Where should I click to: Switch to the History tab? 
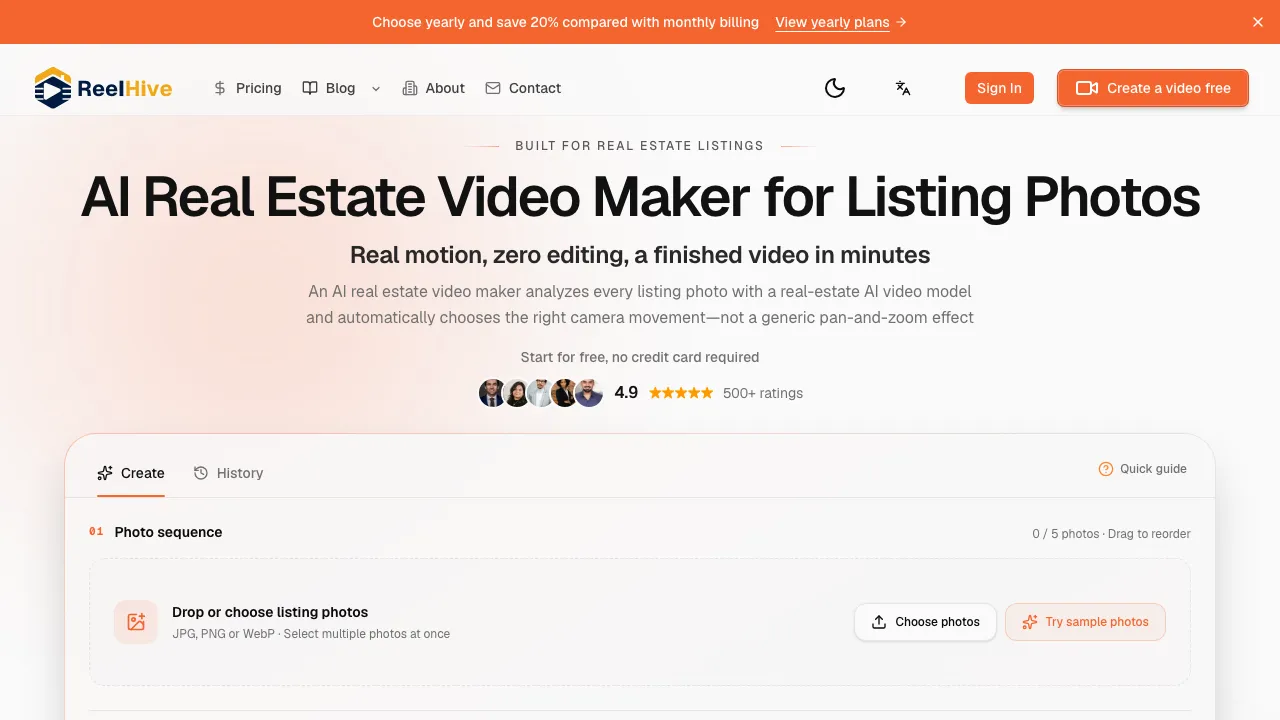pos(228,473)
